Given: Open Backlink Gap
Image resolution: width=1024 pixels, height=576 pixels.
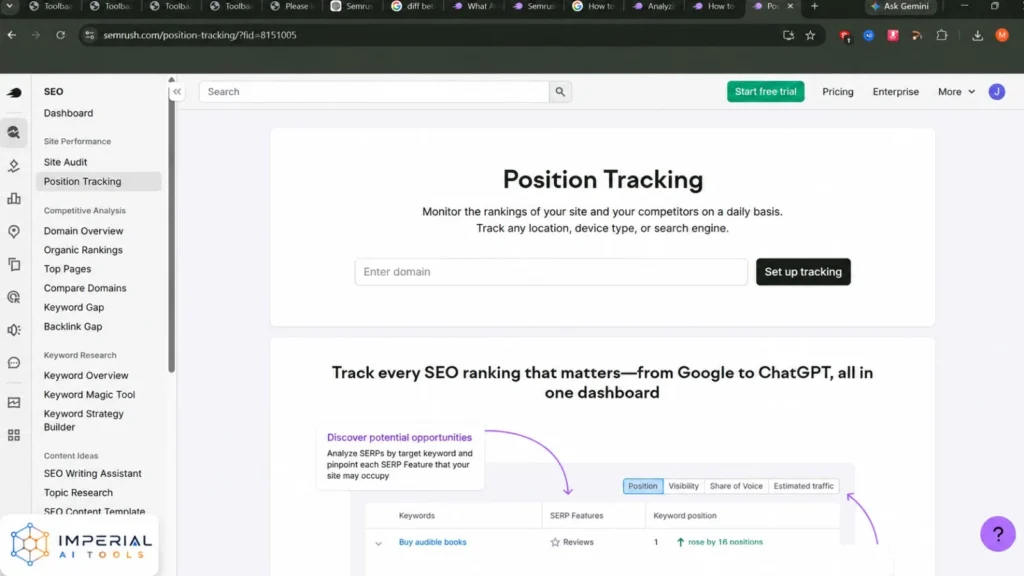Looking at the screenshot, I should (x=73, y=327).
